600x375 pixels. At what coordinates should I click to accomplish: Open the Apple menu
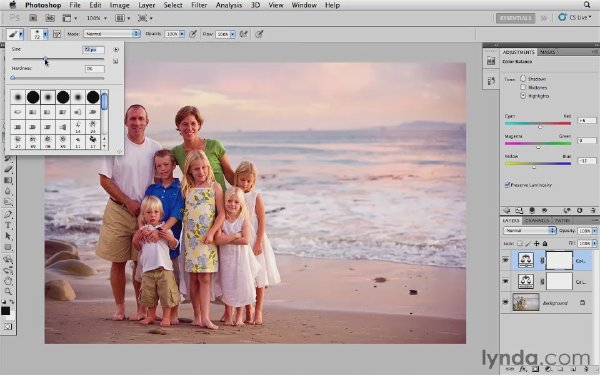tap(13, 5)
